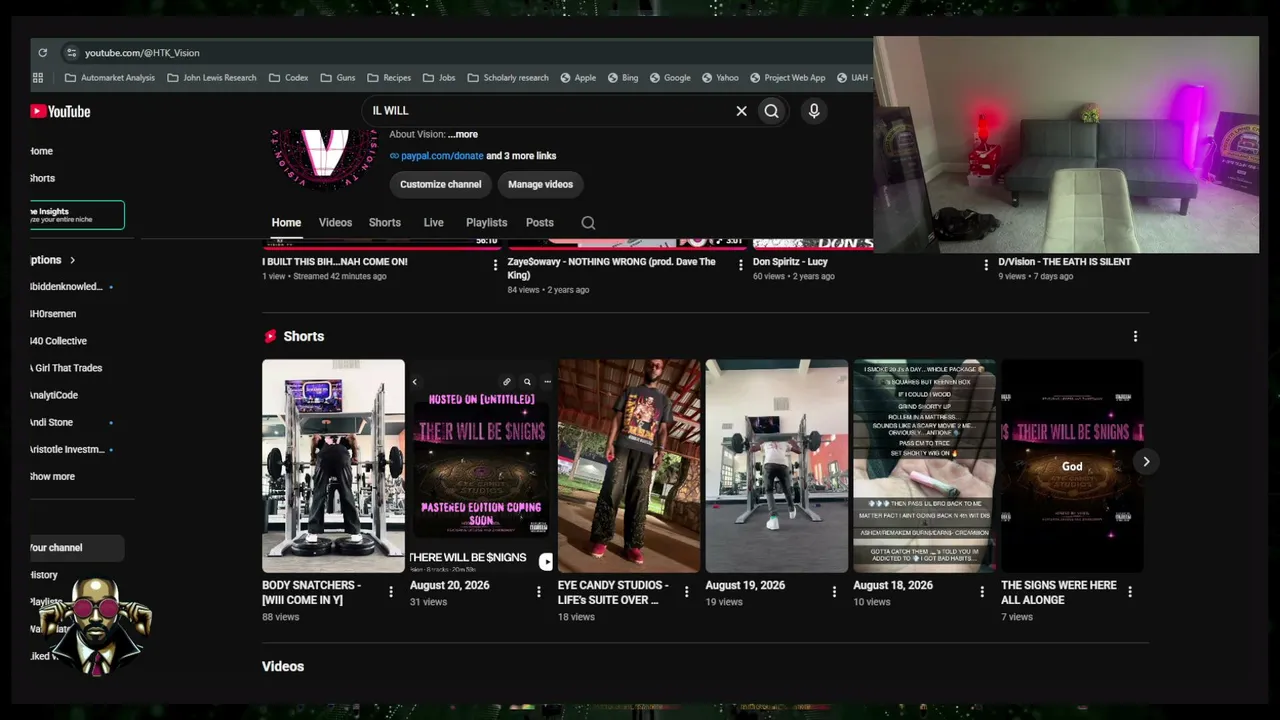Screen dimensions: 1280x720
Task: Open the Insights button in the sidebar
Action: [77, 215]
